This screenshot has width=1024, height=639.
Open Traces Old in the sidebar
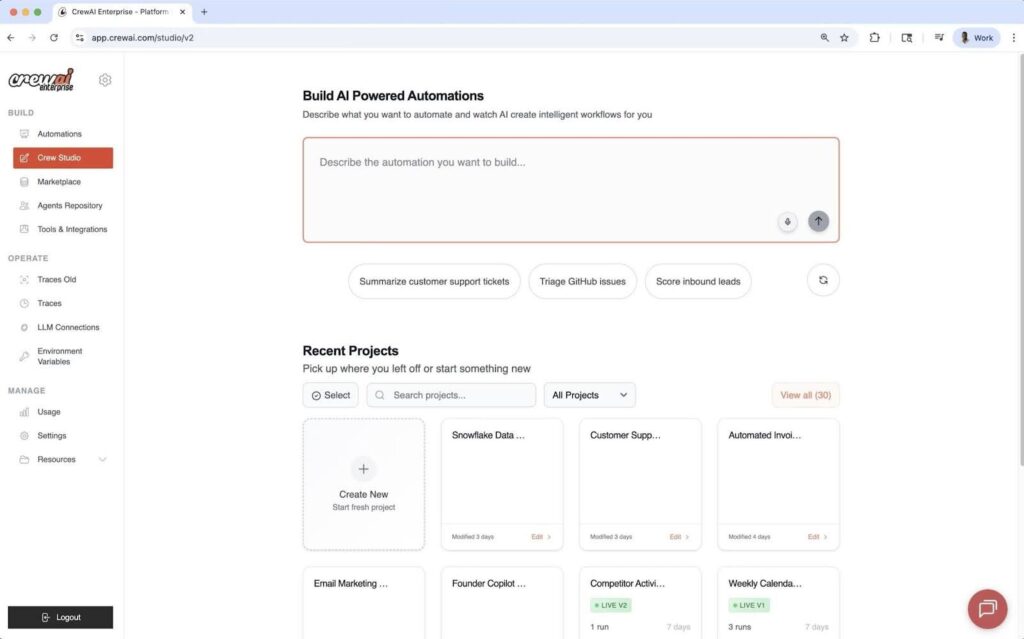63,280
